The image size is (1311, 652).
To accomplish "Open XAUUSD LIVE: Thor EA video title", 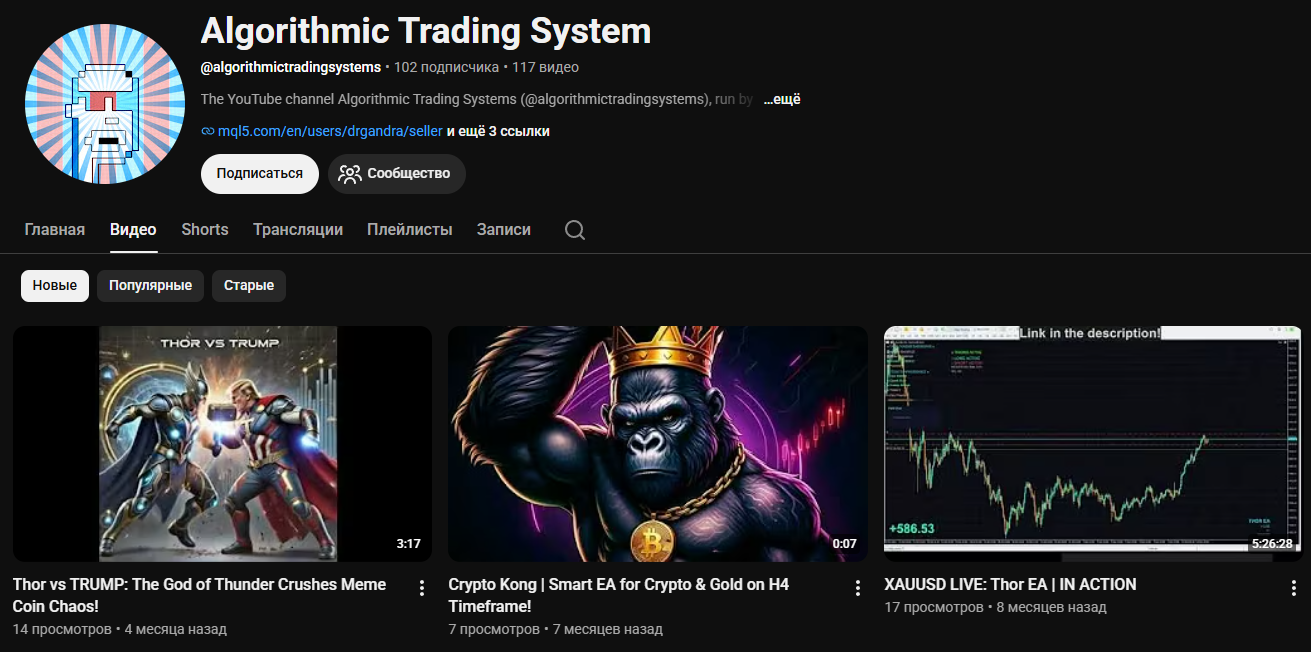I will [1011, 584].
